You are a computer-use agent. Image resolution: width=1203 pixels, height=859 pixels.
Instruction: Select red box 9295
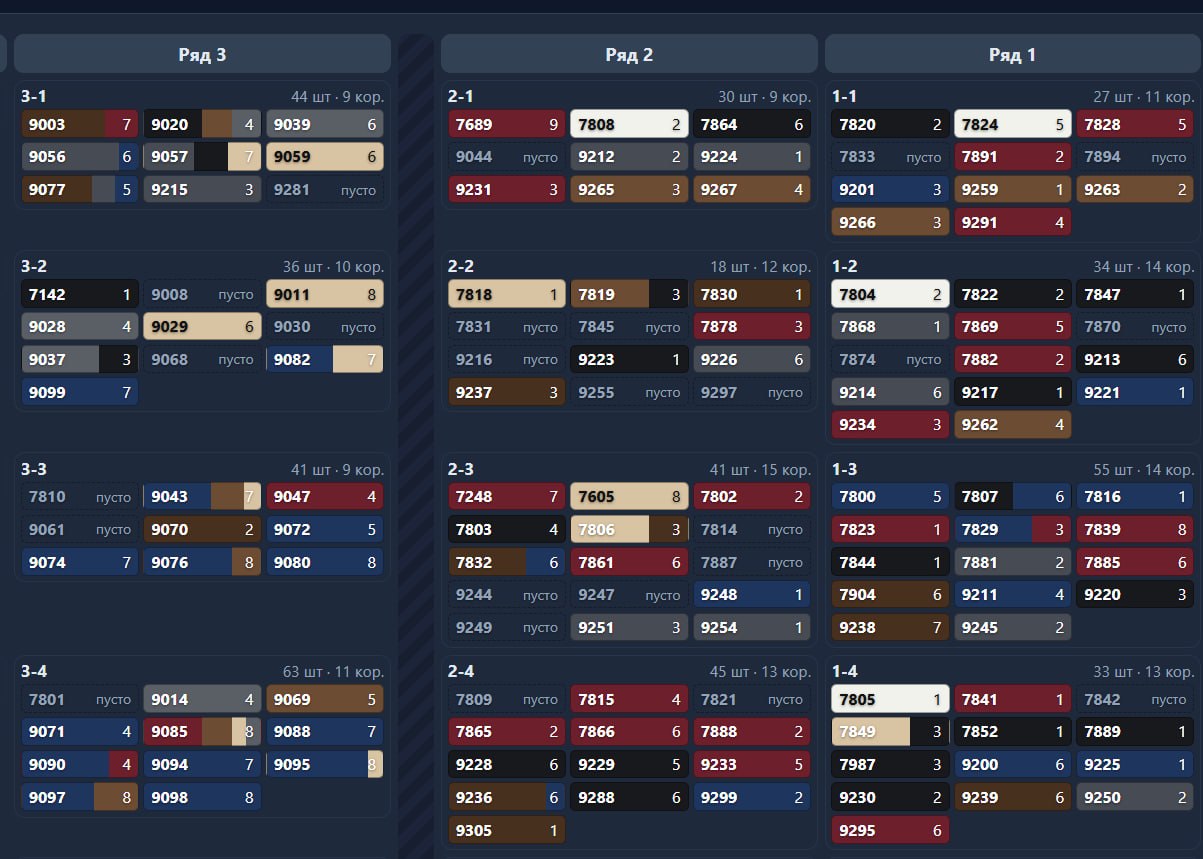point(890,830)
